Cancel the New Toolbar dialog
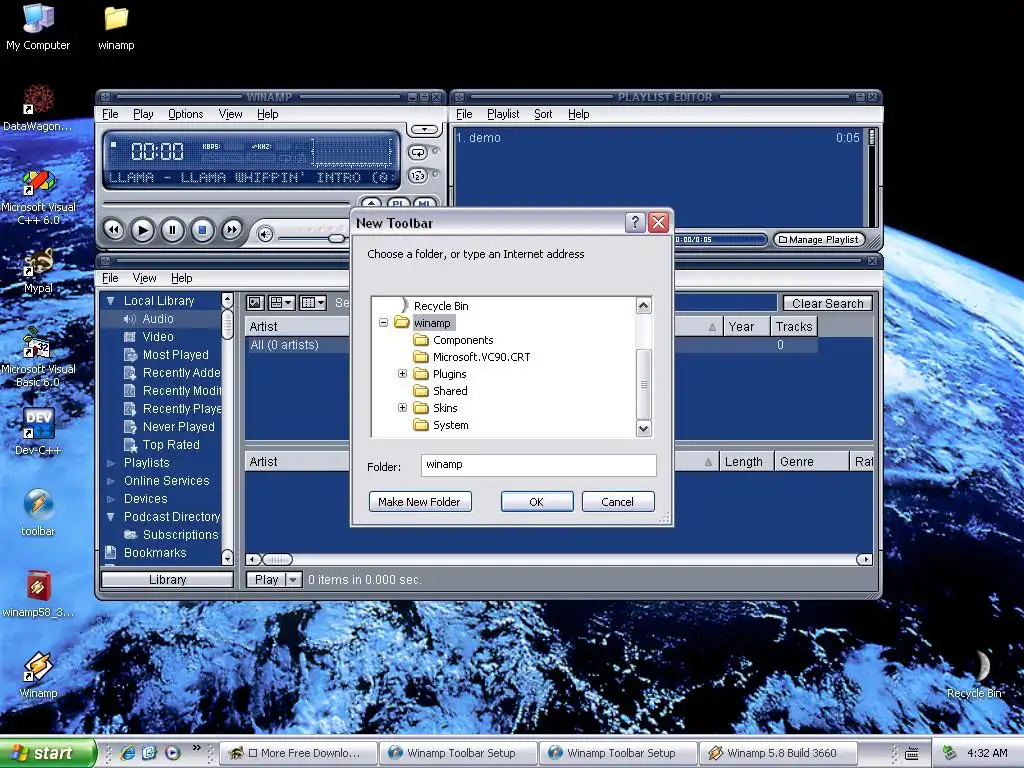The width and height of the screenshot is (1024, 768). tap(618, 502)
